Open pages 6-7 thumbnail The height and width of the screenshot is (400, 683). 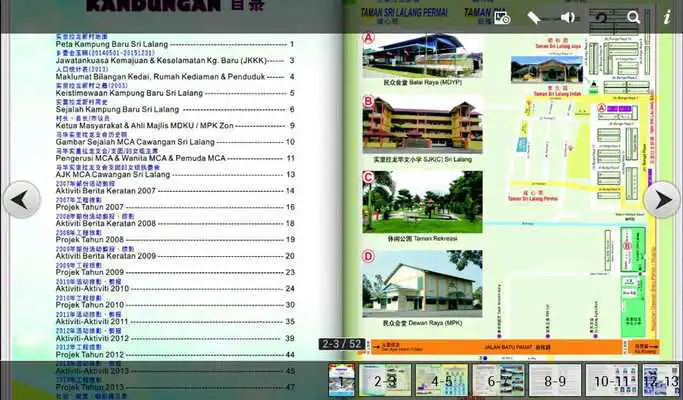[499, 380]
